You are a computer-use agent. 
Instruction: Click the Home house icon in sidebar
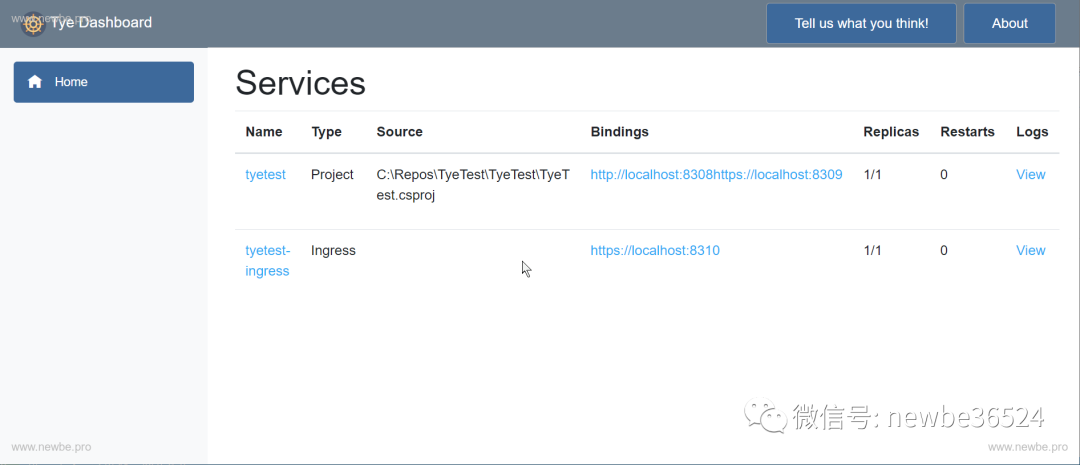point(34,82)
